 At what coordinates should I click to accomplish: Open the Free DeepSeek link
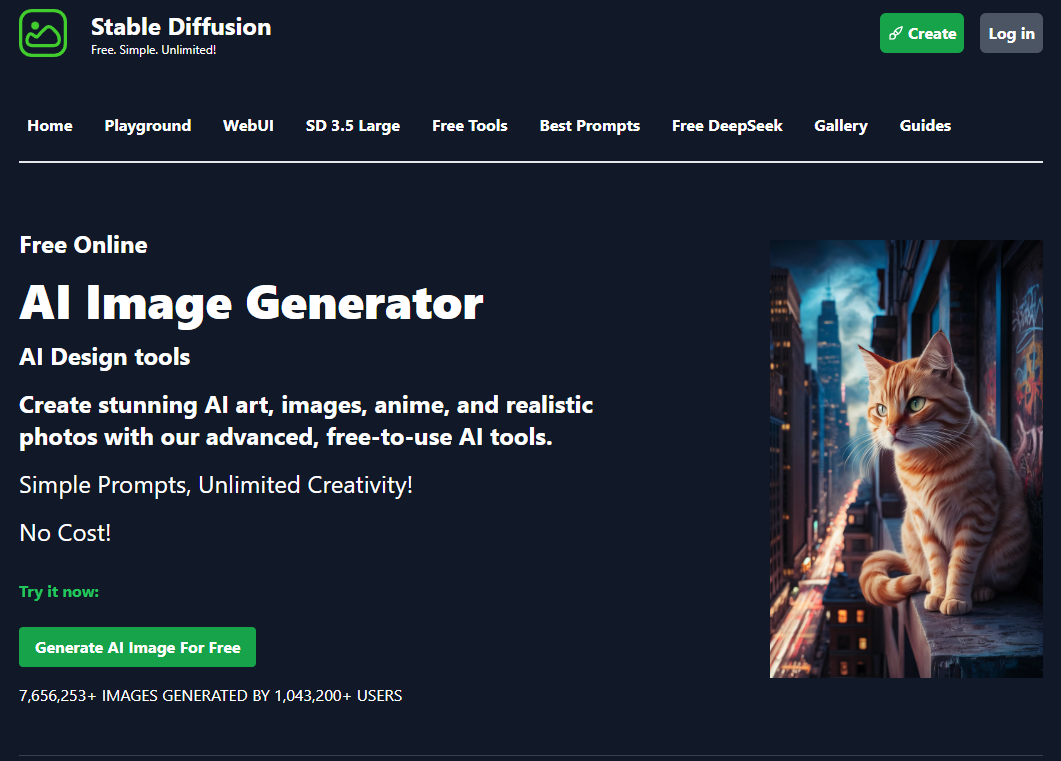tap(727, 125)
